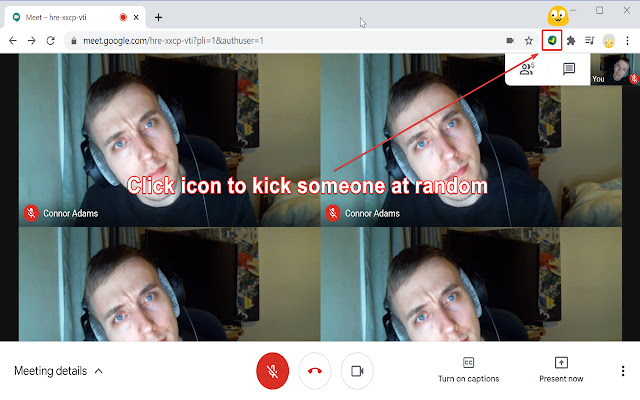Click the bottom-left participant video tile
The height and width of the screenshot is (400, 640).
click(x=169, y=284)
